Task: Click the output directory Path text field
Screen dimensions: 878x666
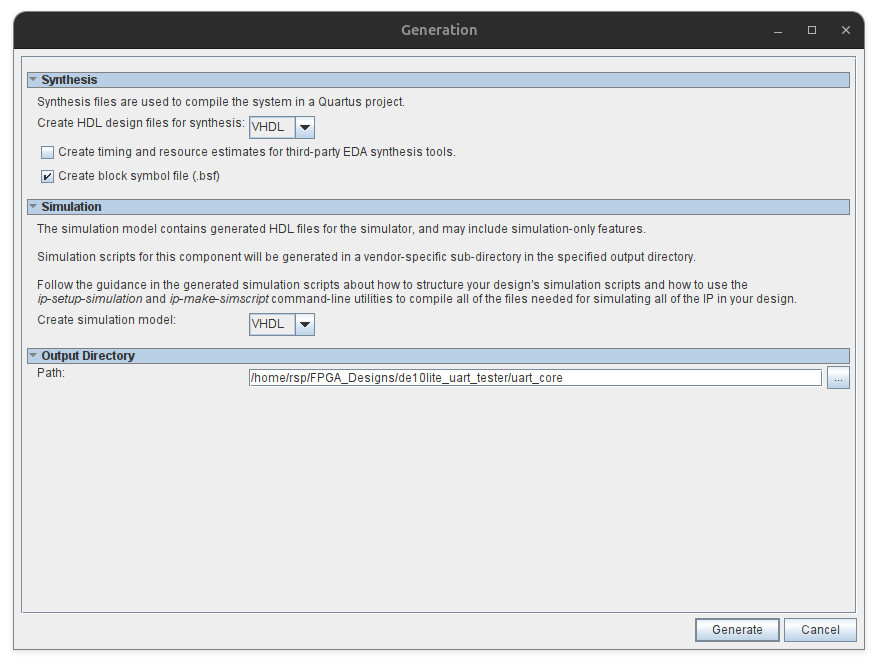Action: [x=534, y=378]
